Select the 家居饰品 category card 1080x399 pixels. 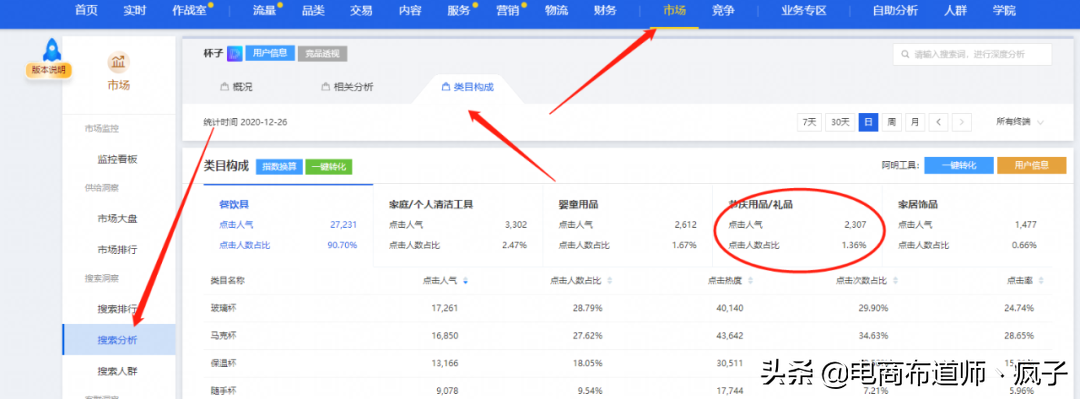click(x=967, y=225)
